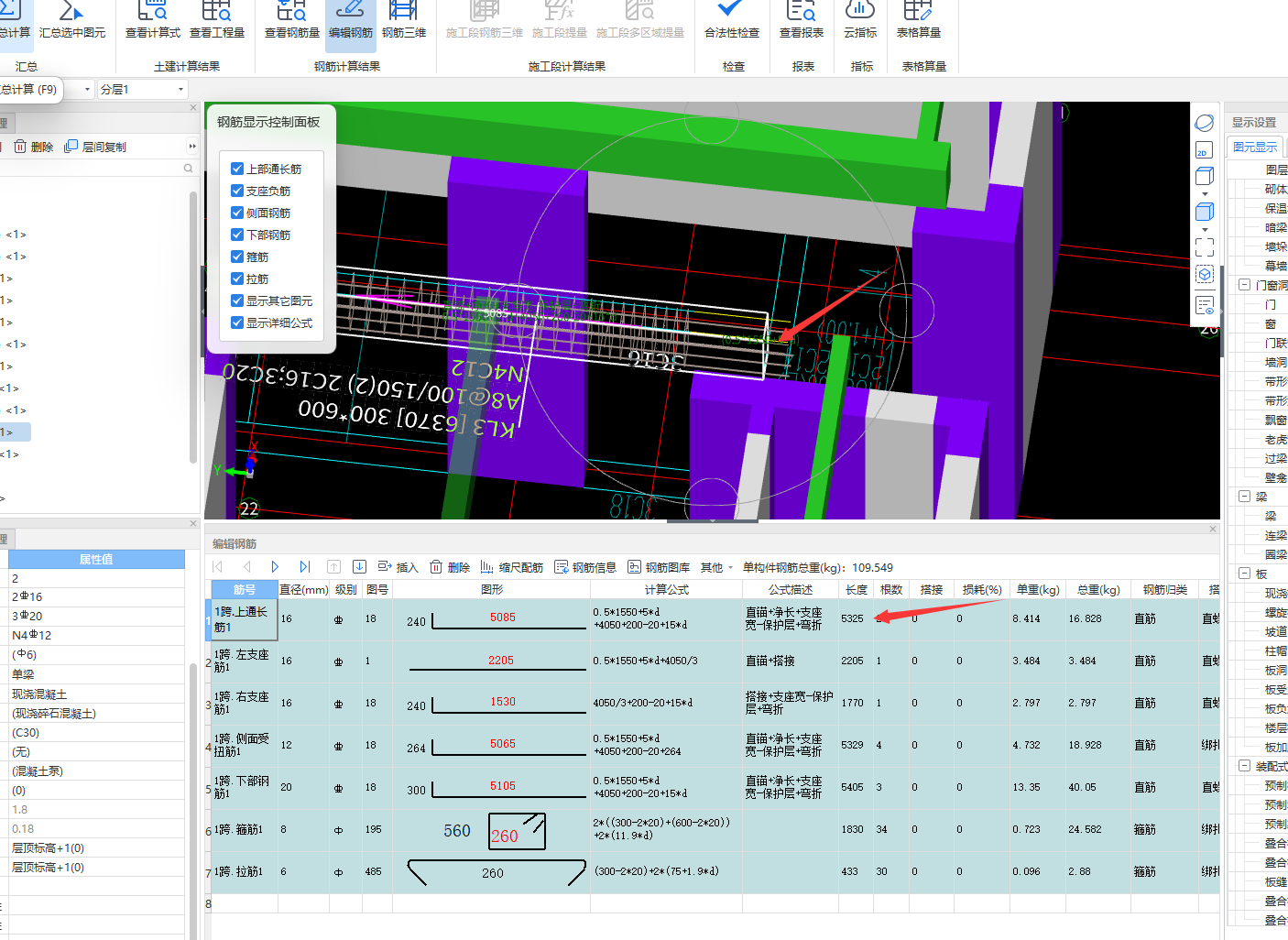Open 查看计算式 in the ribbon
Screen dimensions: 1288x940
[153, 20]
